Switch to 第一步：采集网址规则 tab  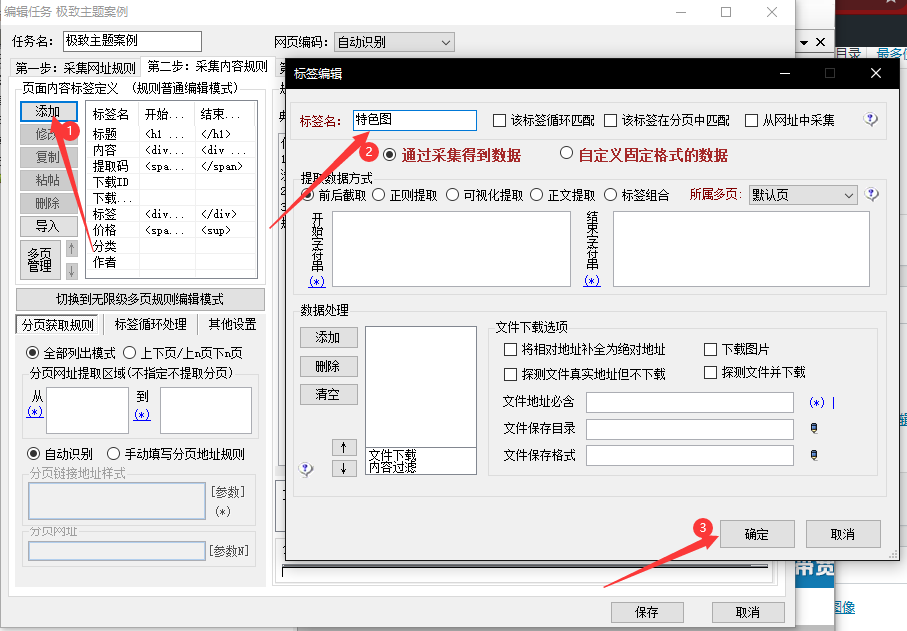pyautogui.click(x=75, y=68)
